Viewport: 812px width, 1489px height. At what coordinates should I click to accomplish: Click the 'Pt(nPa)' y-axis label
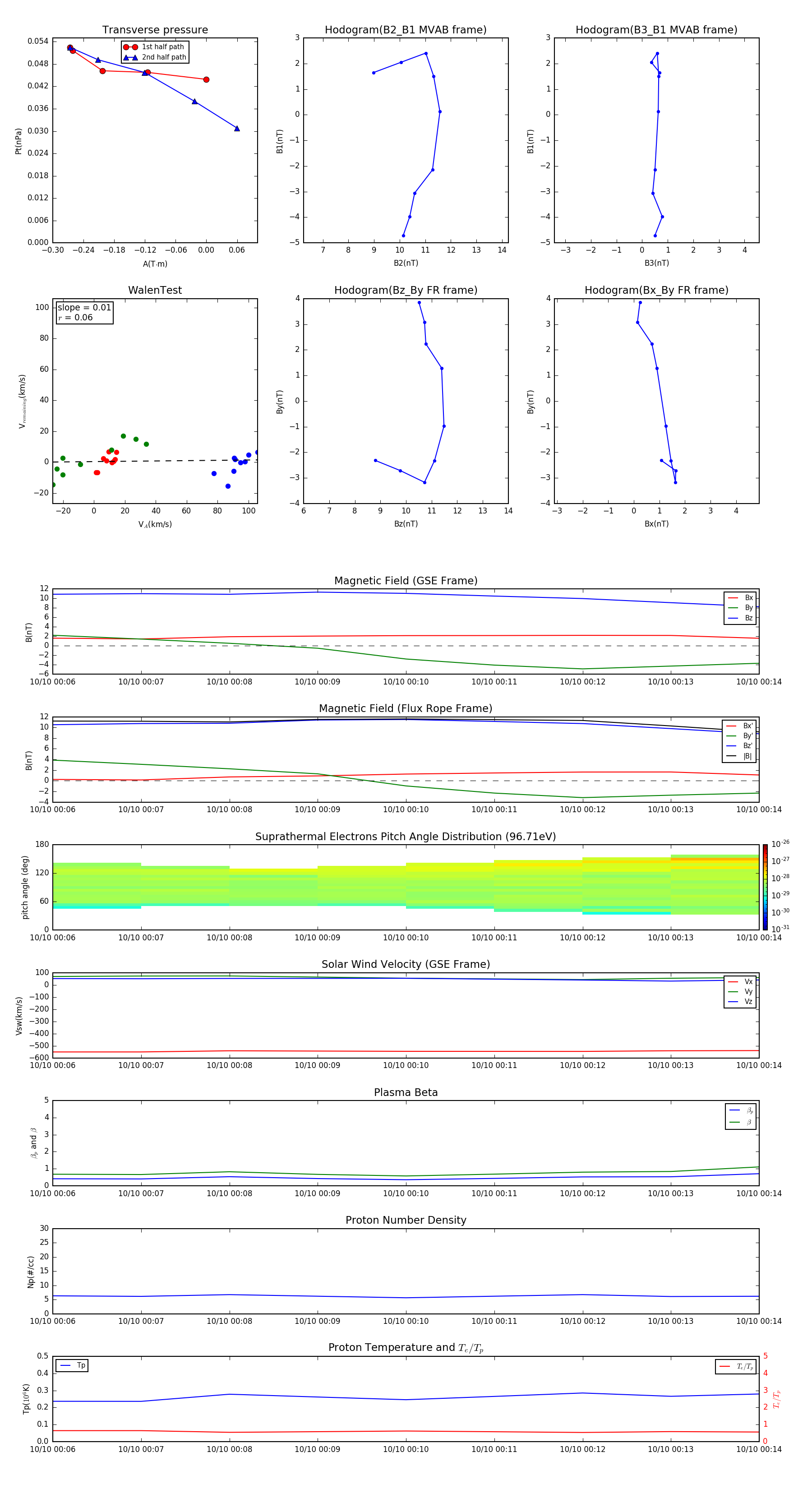18,140
